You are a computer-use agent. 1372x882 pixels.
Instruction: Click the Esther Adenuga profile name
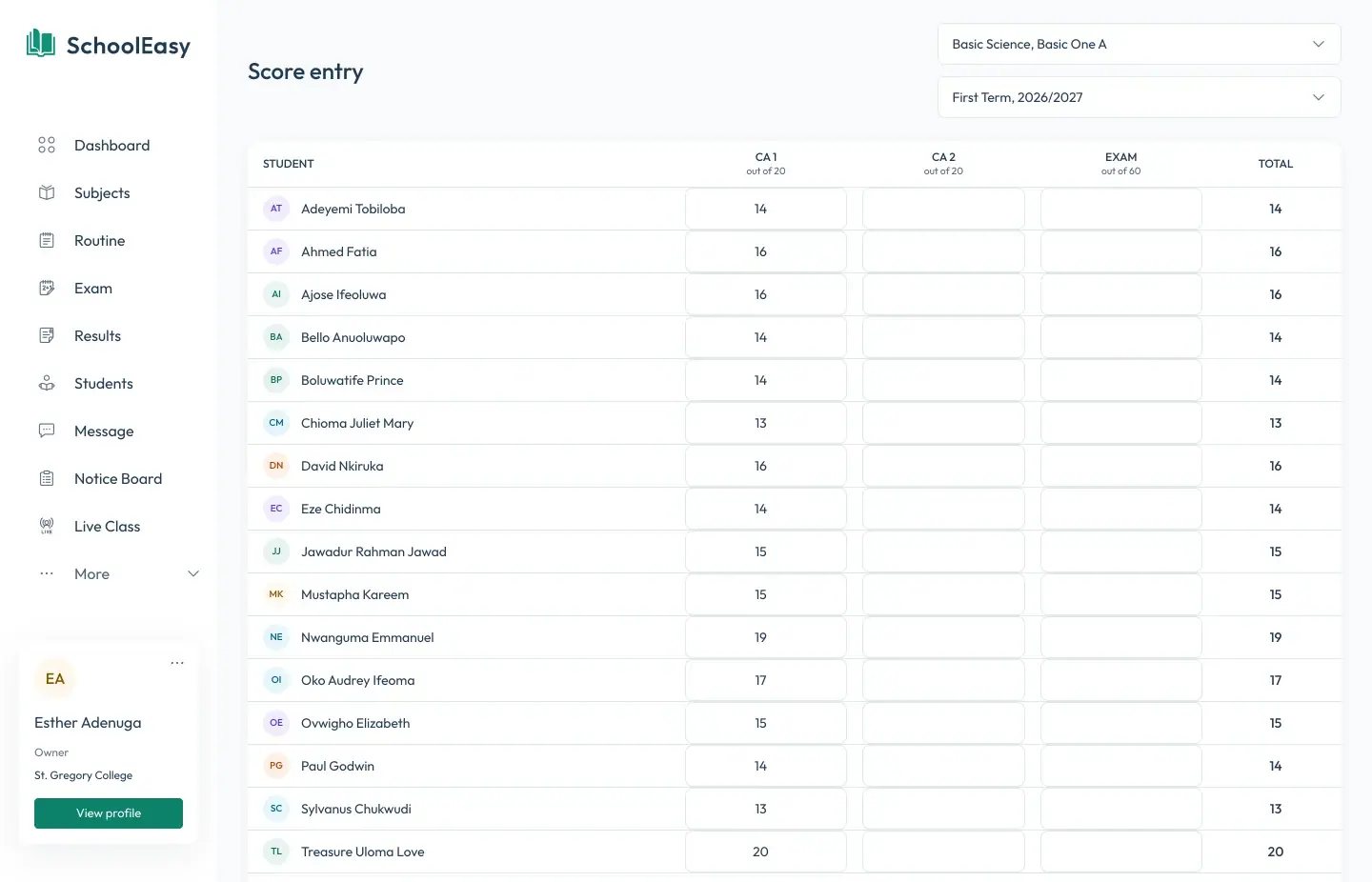pos(88,723)
